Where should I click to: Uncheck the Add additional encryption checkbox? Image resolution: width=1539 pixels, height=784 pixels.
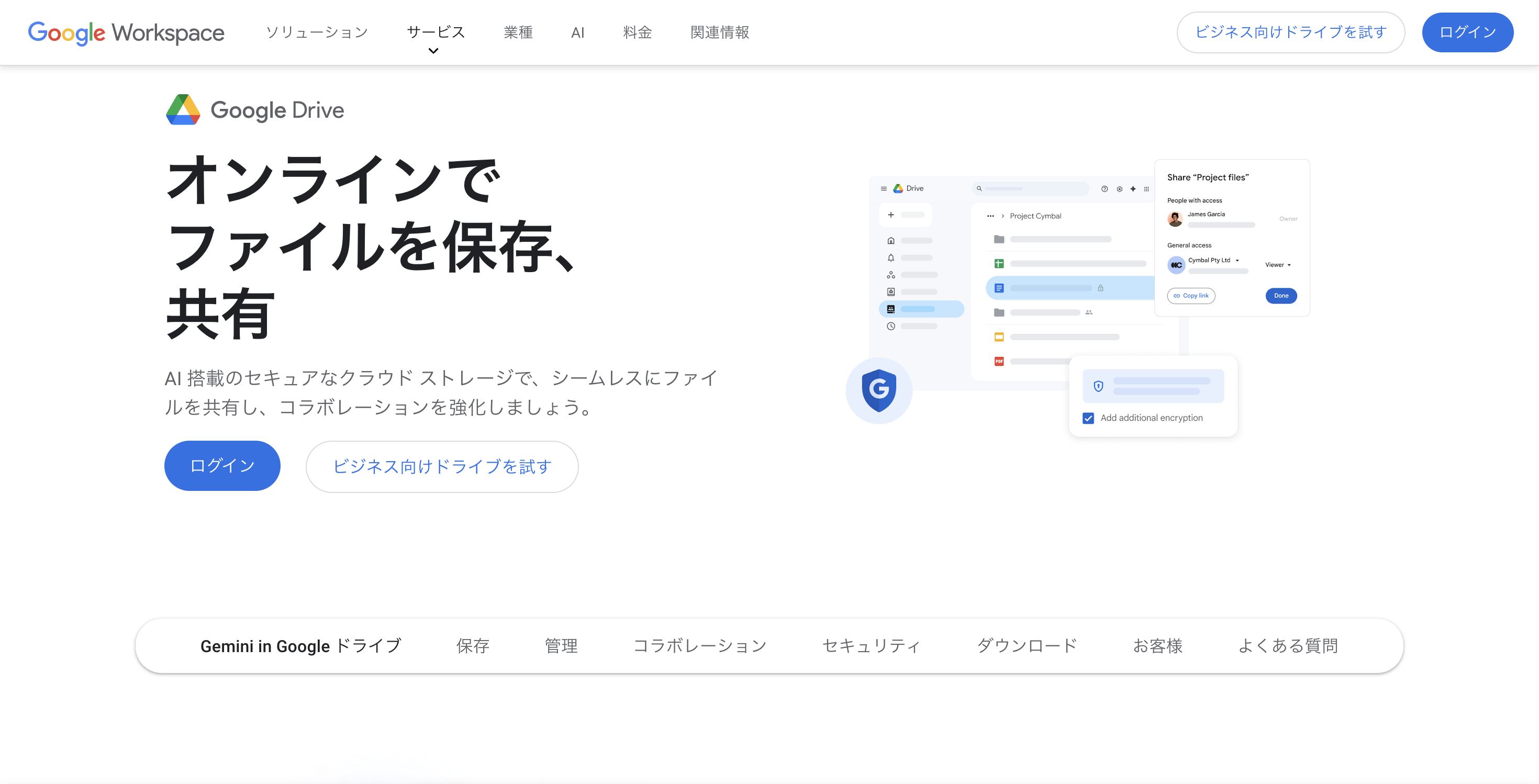point(1088,418)
